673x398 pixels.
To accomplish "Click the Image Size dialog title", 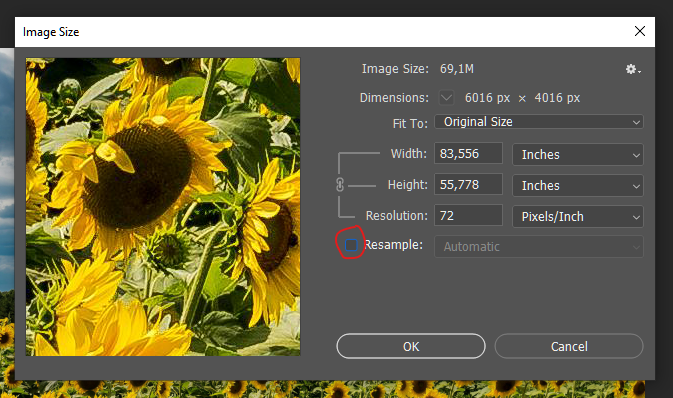I will 51,32.
